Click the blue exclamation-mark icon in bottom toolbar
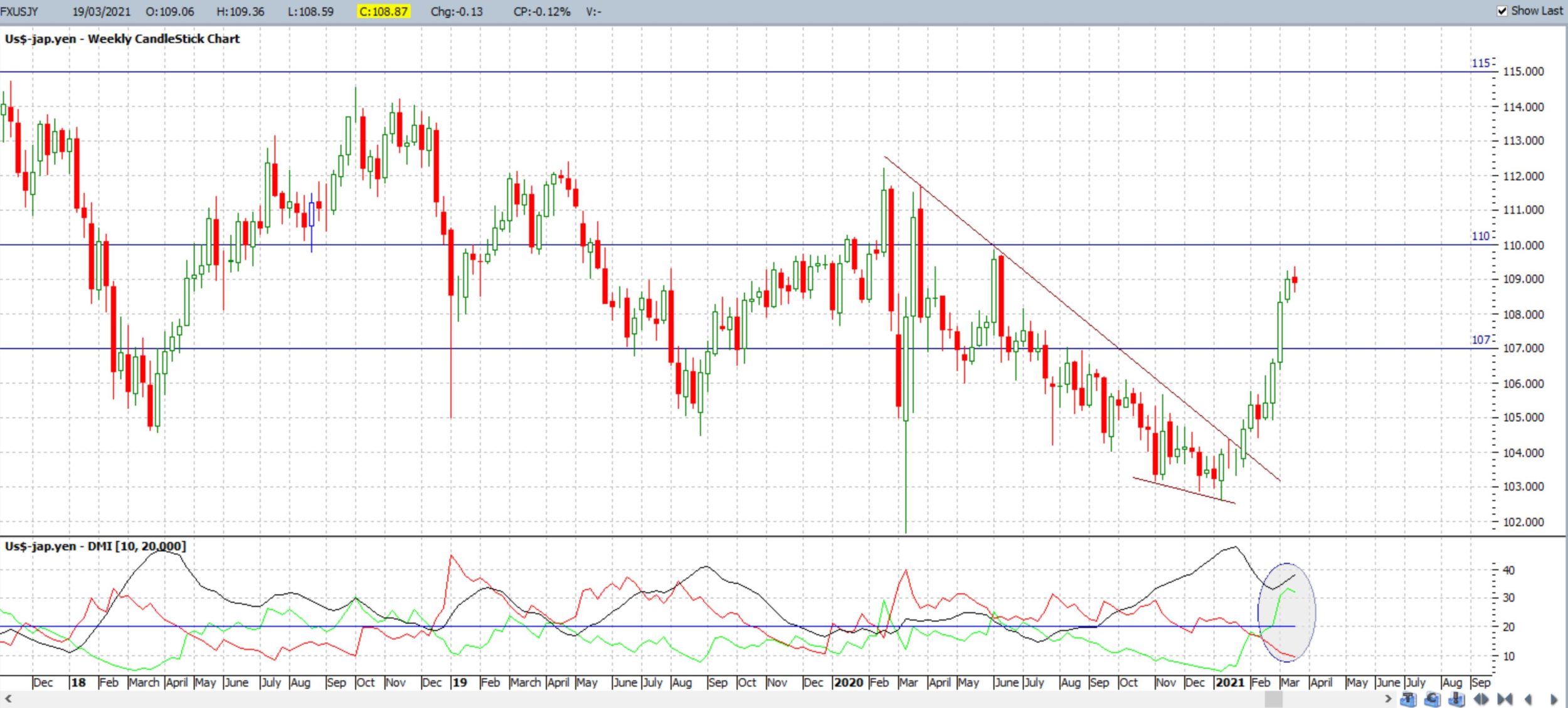 1456,699
